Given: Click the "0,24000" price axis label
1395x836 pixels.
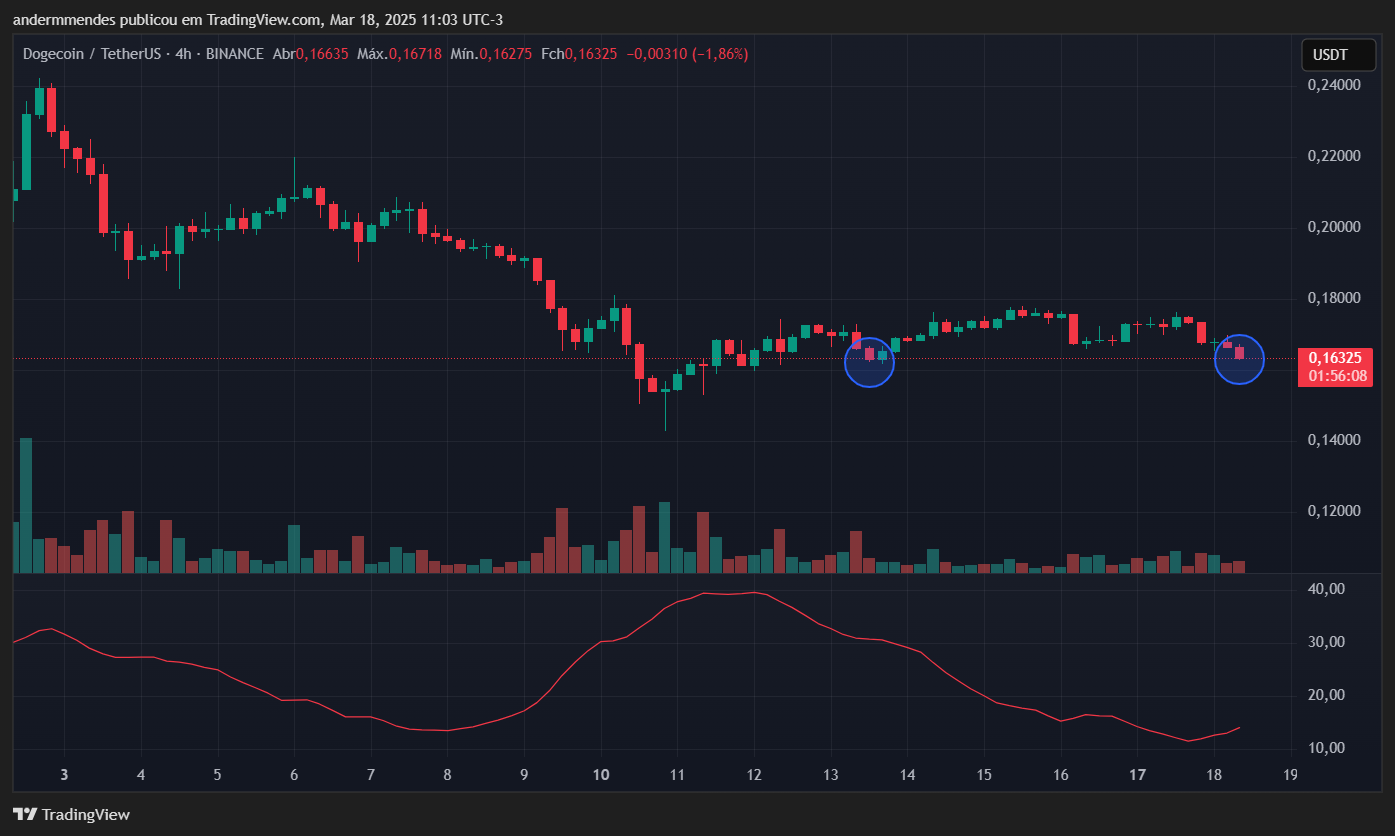Looking at the screenshot, I should 1334,86.
